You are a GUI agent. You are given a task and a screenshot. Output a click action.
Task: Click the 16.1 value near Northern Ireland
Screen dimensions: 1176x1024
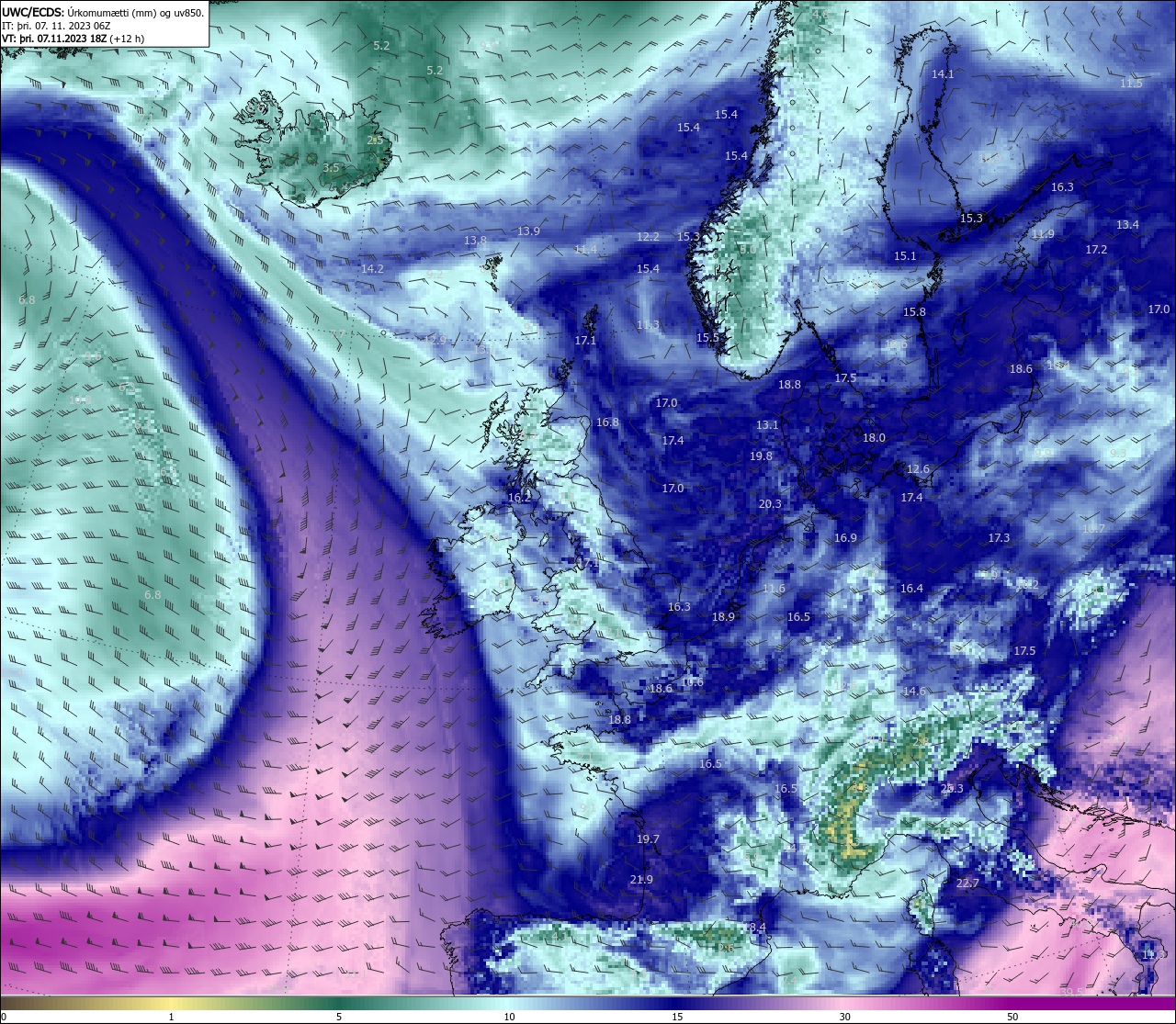click(x=519, y=498)
